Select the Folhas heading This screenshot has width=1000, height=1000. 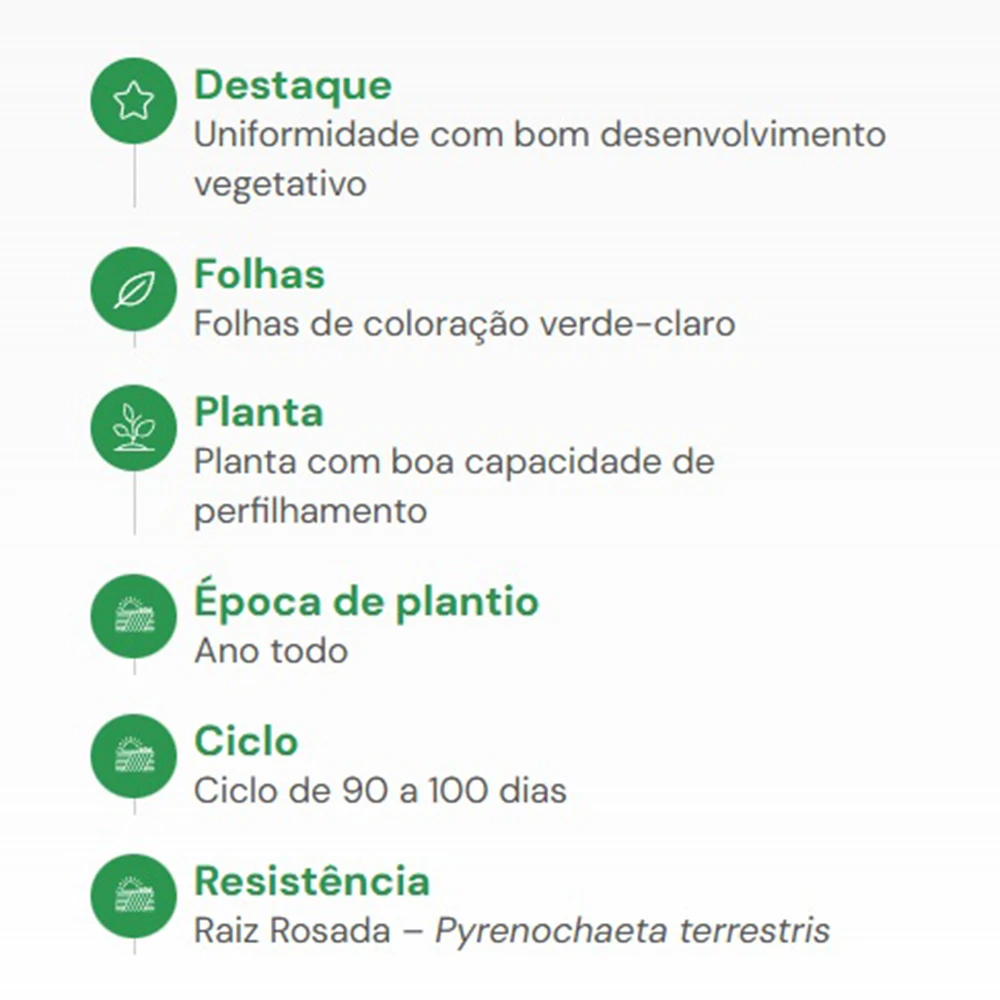(259, 274)
